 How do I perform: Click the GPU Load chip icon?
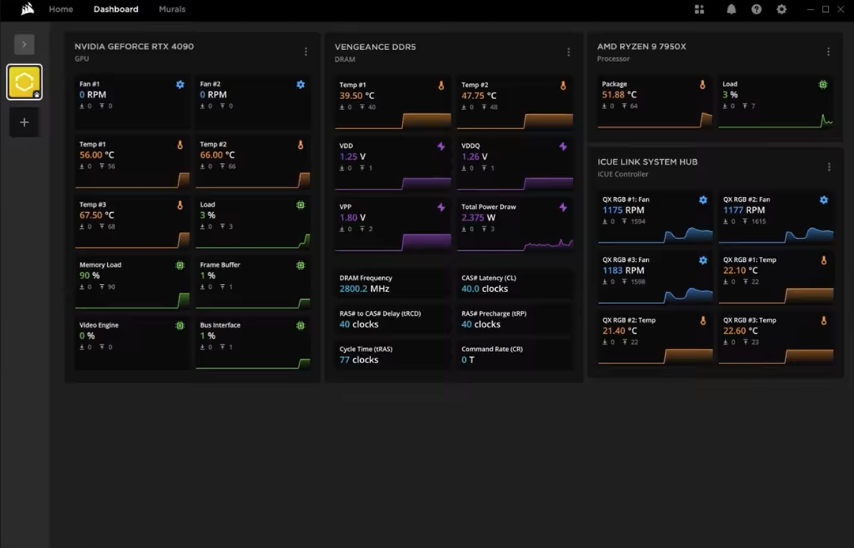pos(301,205)
